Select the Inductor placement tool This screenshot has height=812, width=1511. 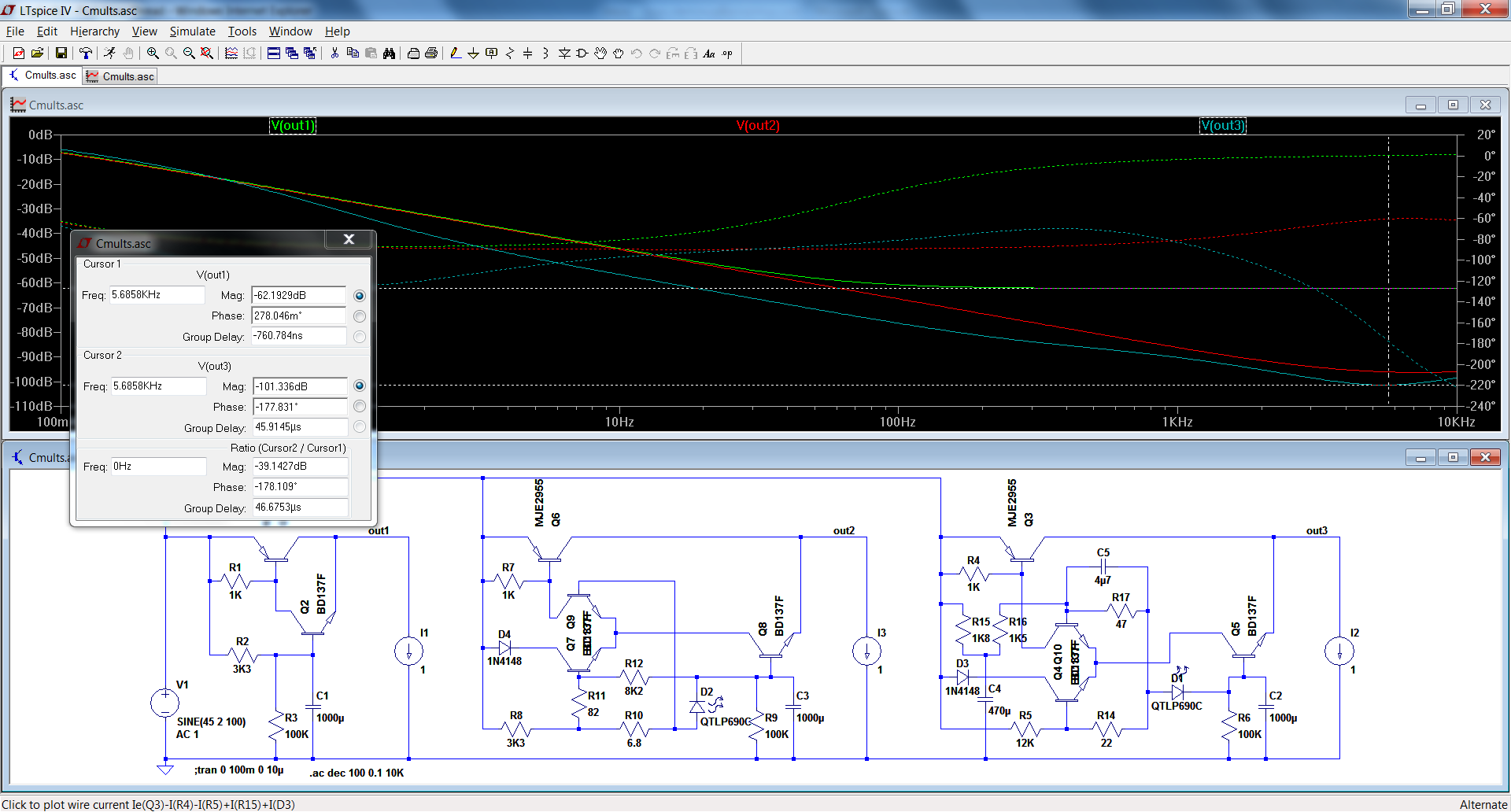point(545,54)
